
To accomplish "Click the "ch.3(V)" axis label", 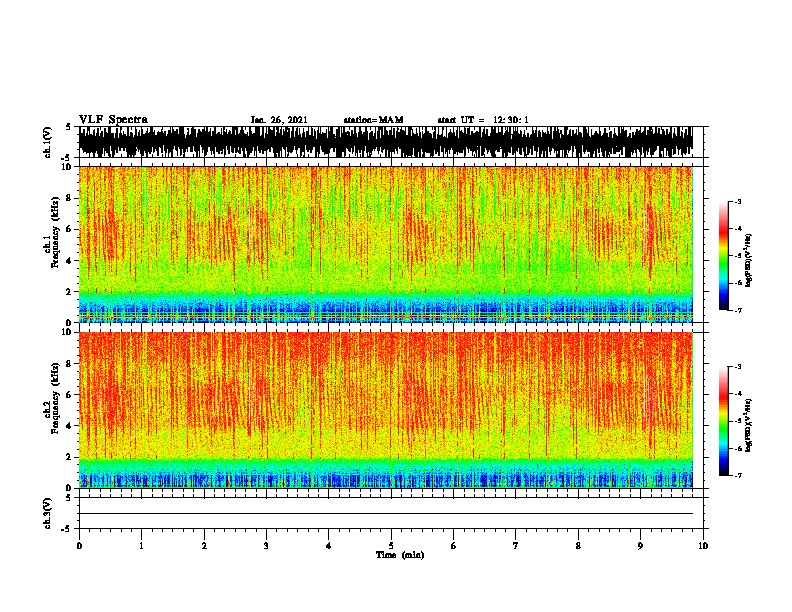I will [x=48, y=513].
